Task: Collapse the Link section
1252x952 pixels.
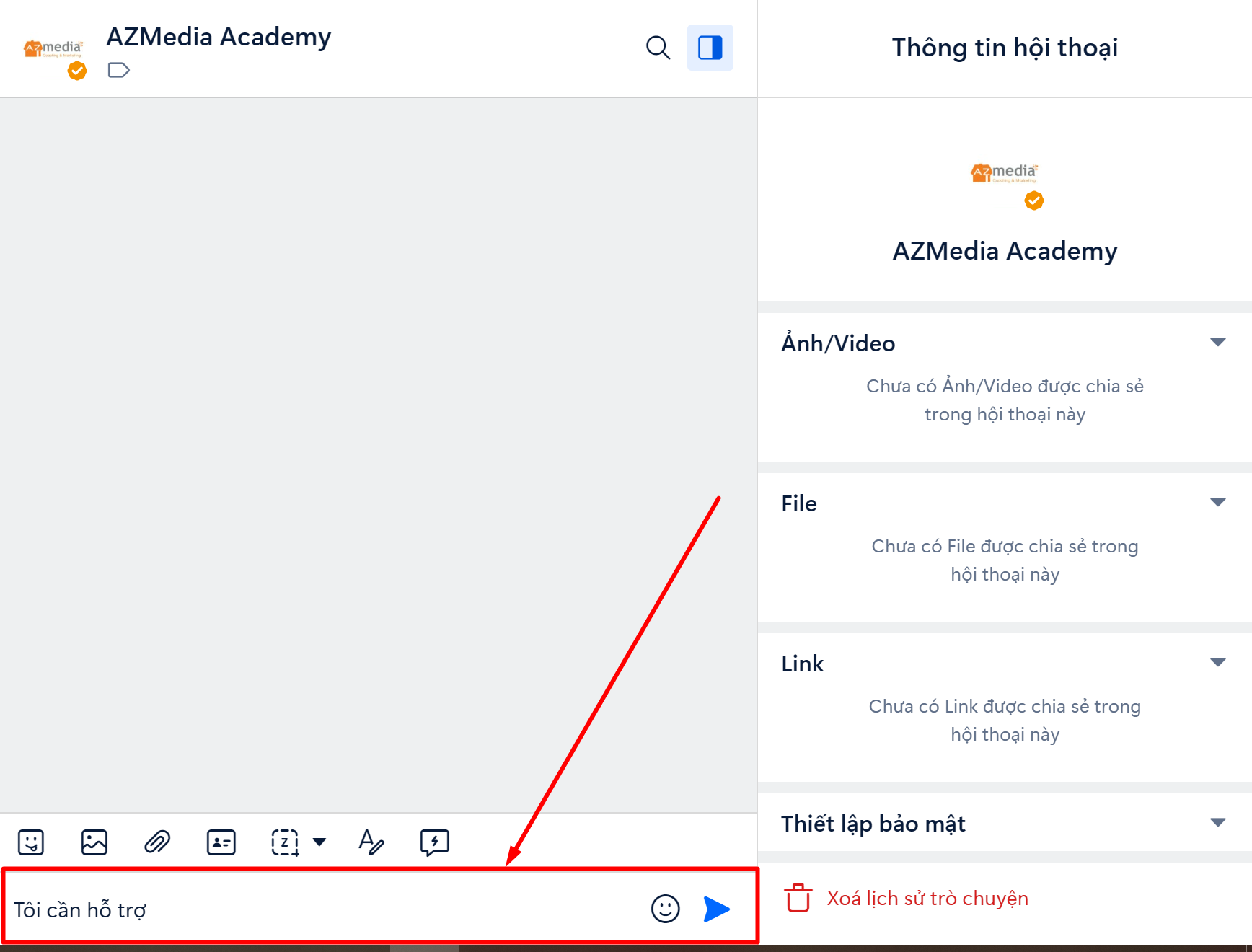Action: click(x=1217, y=663)
